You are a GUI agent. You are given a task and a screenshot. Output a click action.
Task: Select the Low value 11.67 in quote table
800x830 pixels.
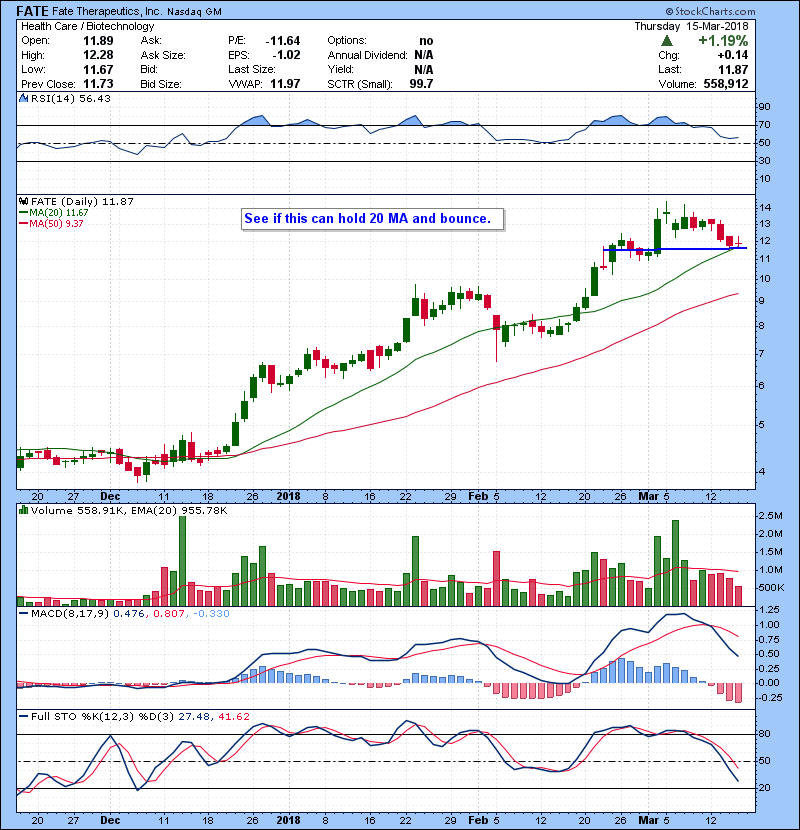click(x=98, y=69)
